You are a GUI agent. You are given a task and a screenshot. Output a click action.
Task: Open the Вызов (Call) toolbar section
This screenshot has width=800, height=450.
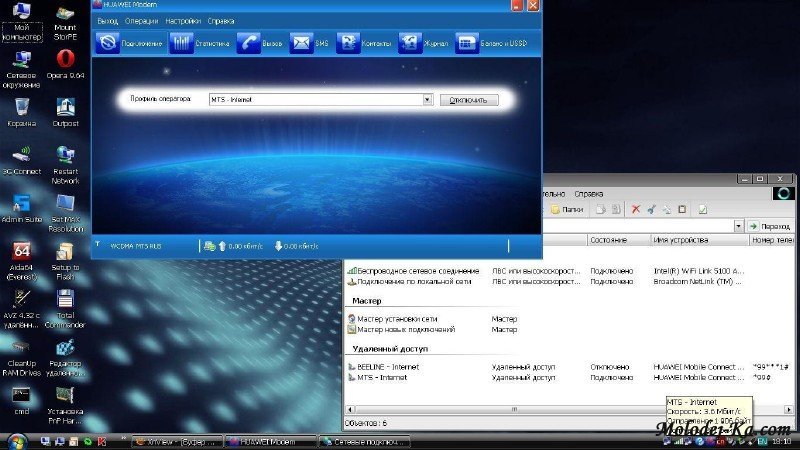click(260, 44)
